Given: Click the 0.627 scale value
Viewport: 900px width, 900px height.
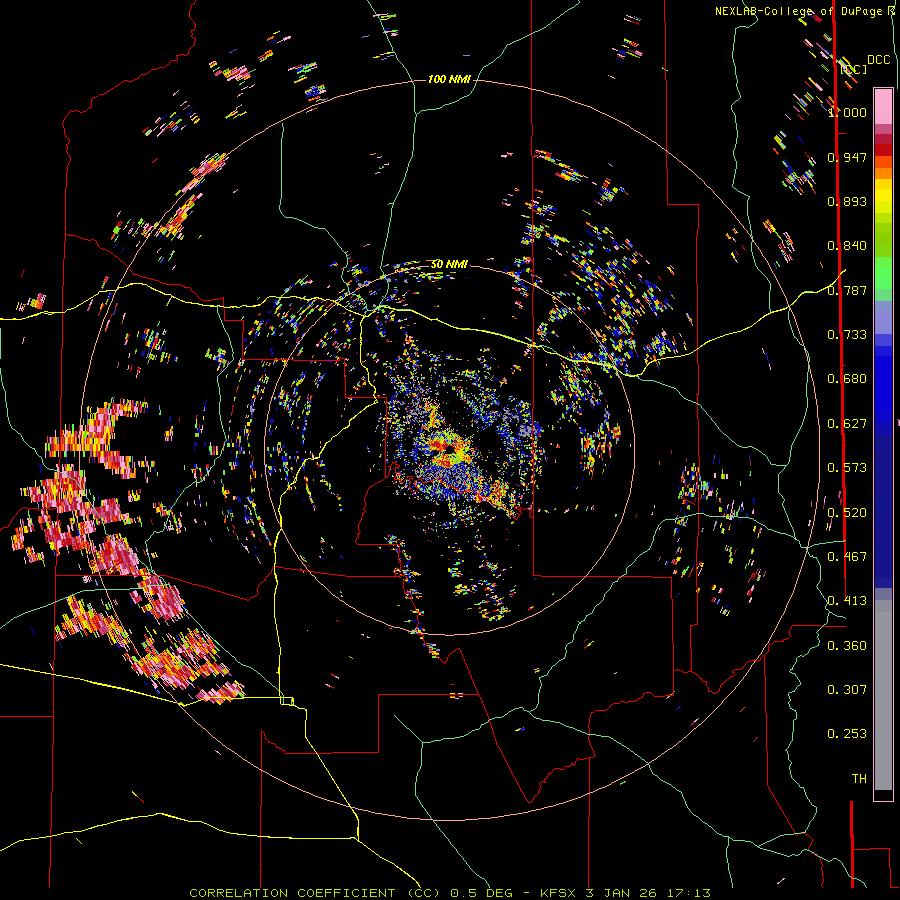Looking at the screenshot, I should click(x=847, y=424).
